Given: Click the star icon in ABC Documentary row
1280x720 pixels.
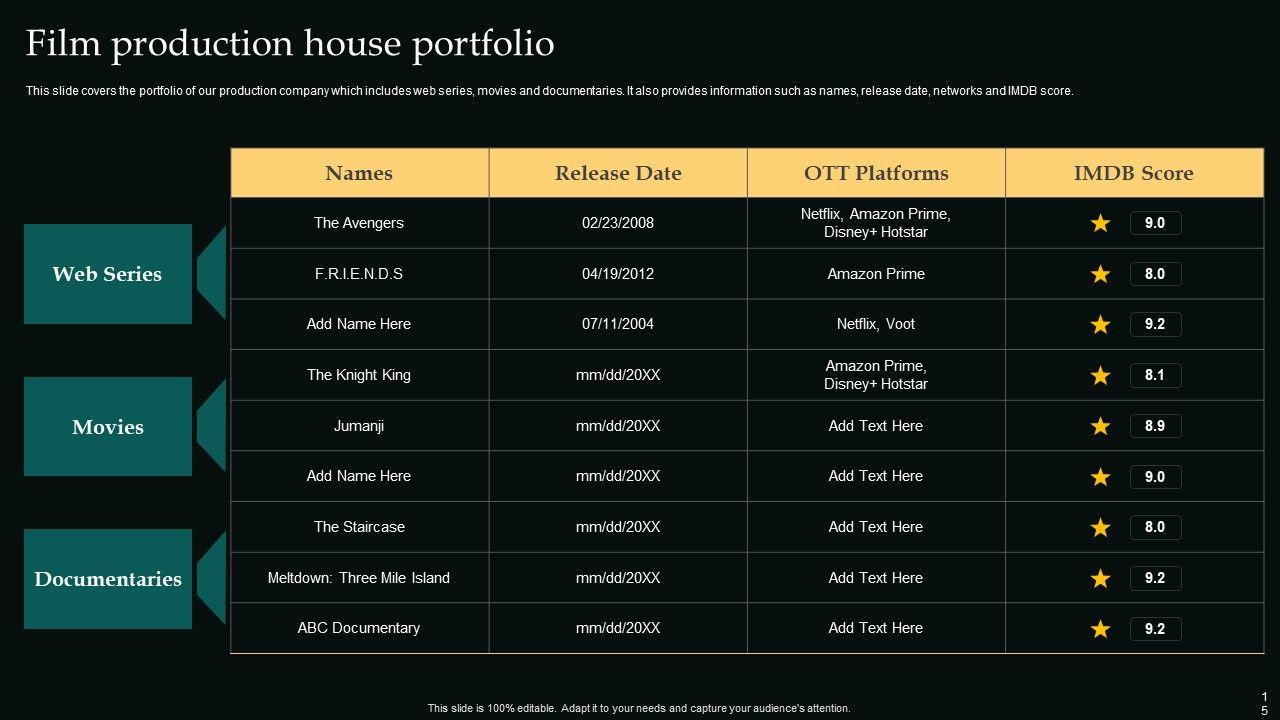Looking at the screenshot, I should (x=1100, y=629).
